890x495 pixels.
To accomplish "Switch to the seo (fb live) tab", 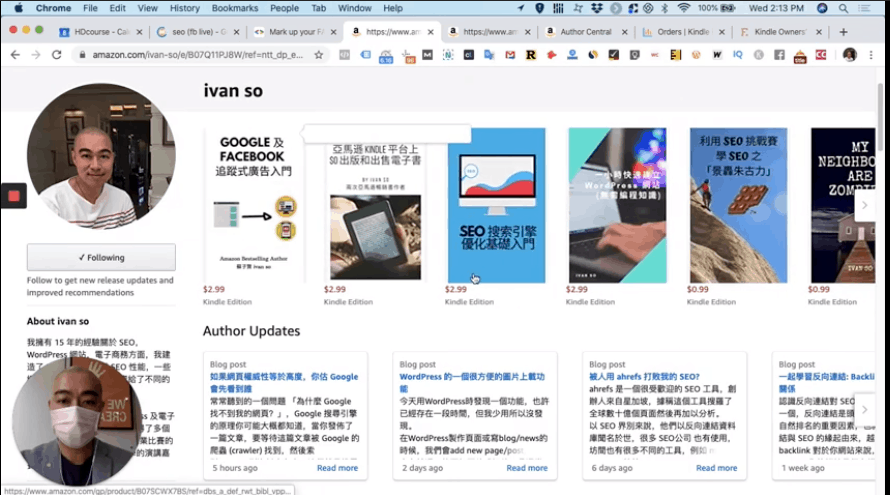I will coord(198,32).
